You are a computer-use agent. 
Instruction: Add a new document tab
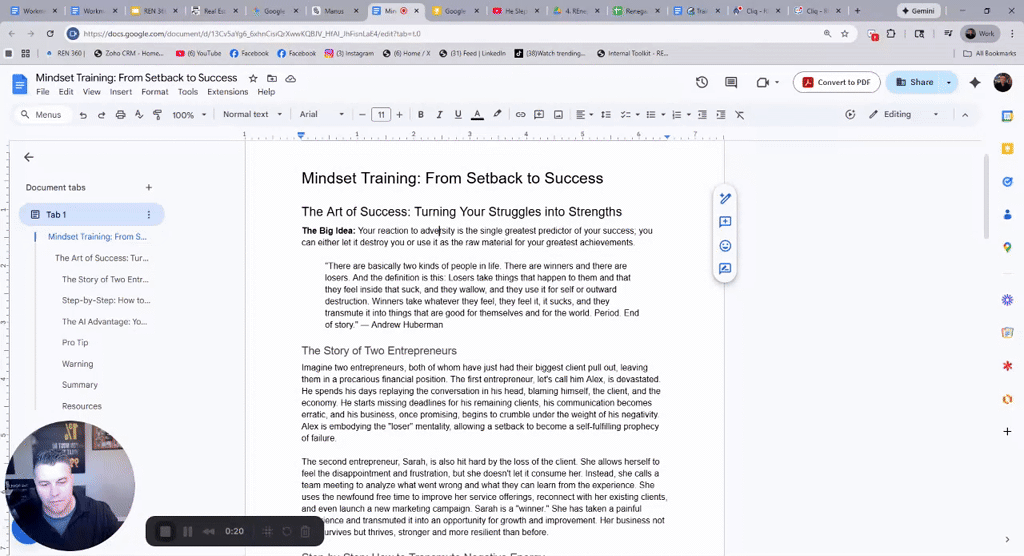(149, 188)
